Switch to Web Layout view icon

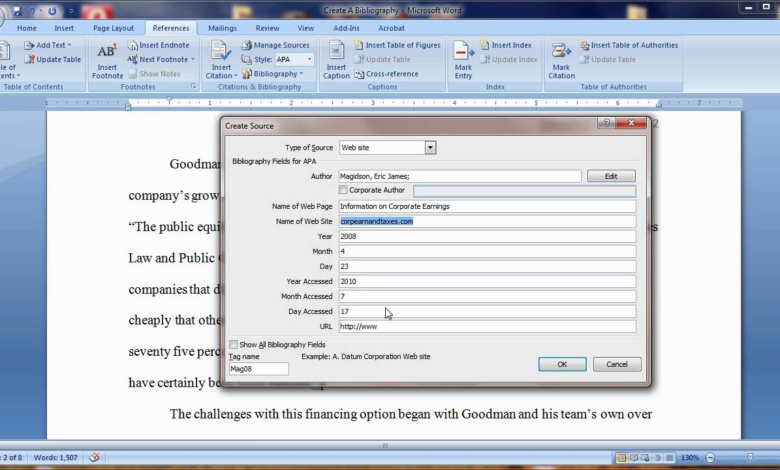click(x=645, y=458)
